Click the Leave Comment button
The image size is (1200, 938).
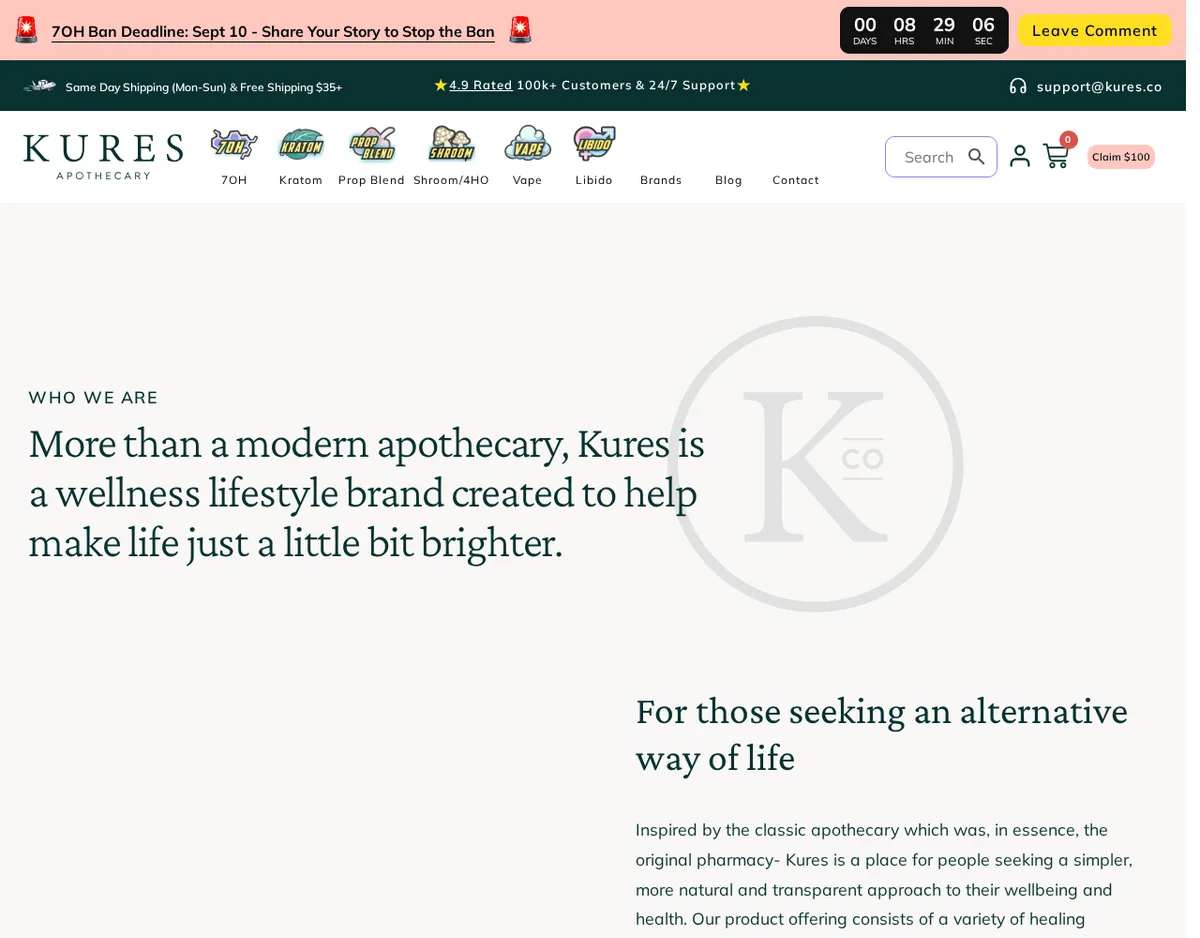coord(1094,30)
